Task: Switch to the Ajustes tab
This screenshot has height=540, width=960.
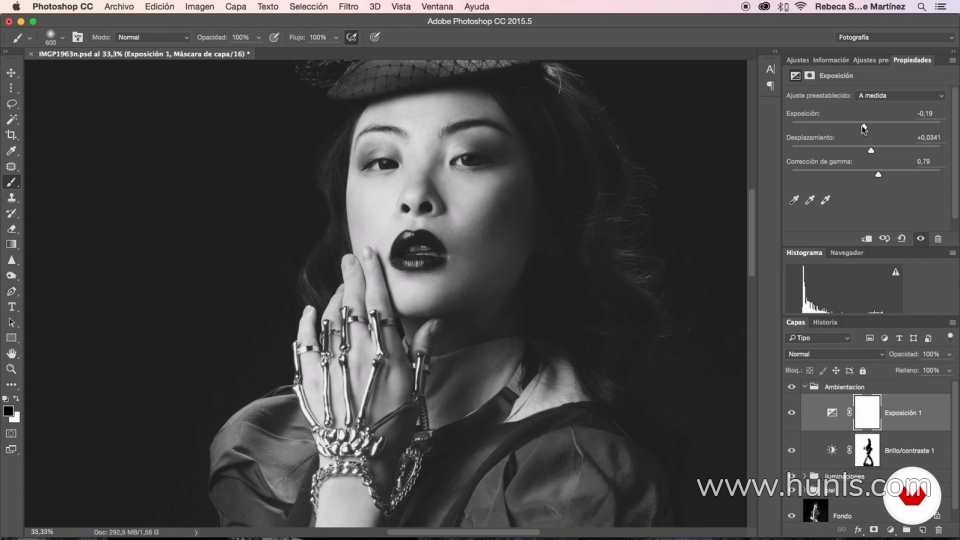Action: [x=797, y=60]
